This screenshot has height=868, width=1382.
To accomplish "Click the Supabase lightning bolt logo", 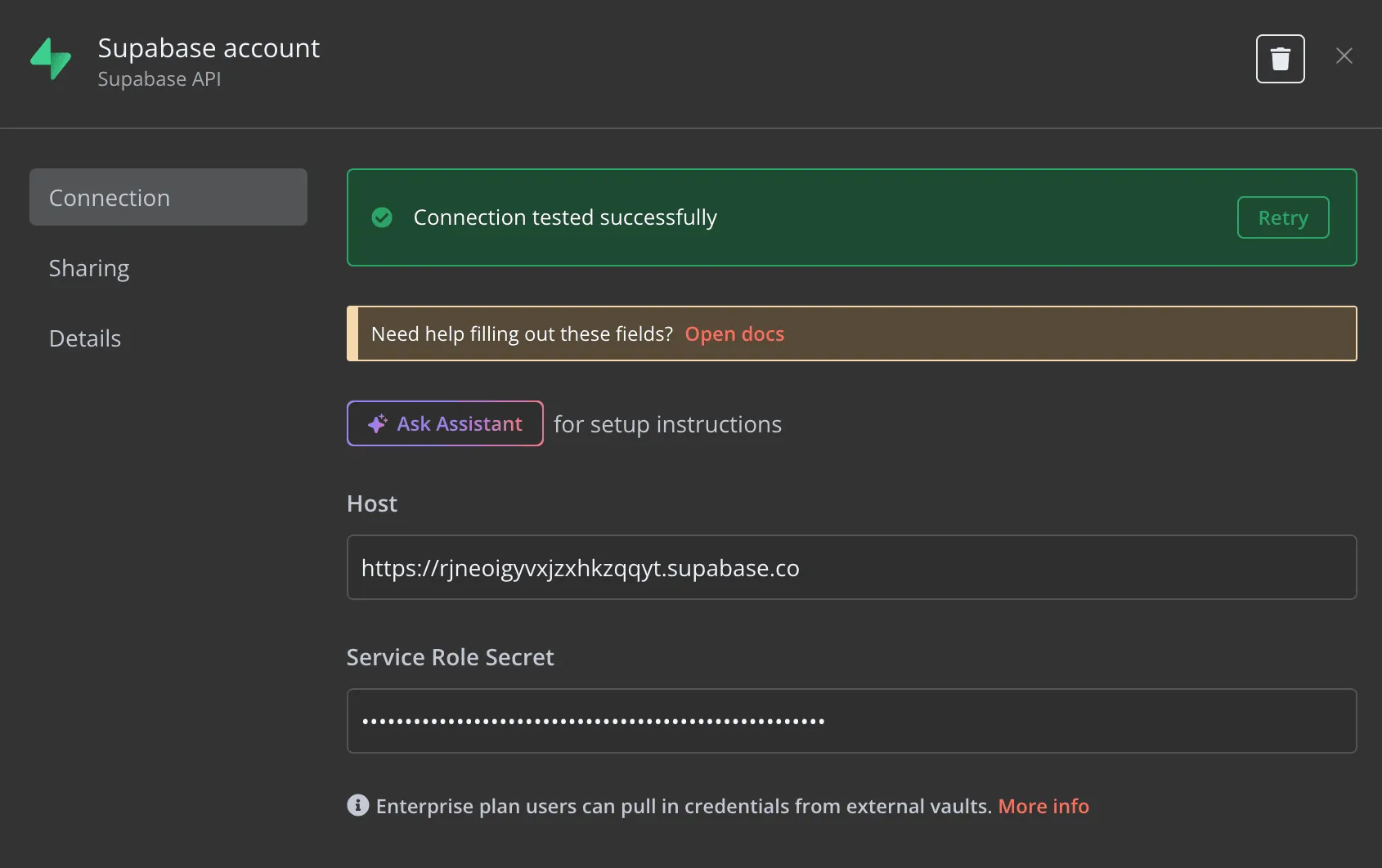I will (51, 59).
